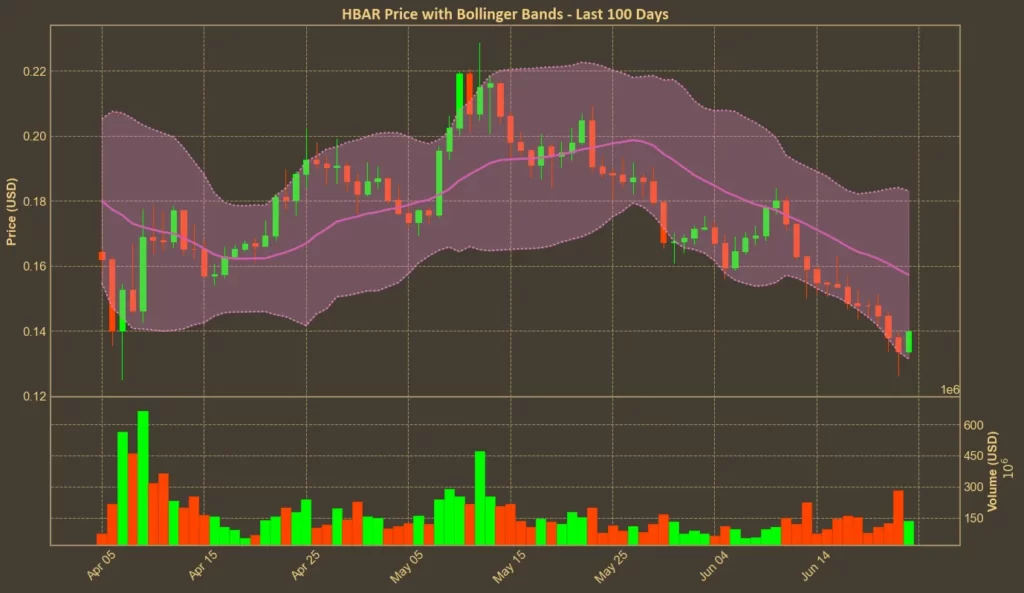1024x593 pixels.
Task: Click the last green candlestick on the chart
Action: point(909,342)
